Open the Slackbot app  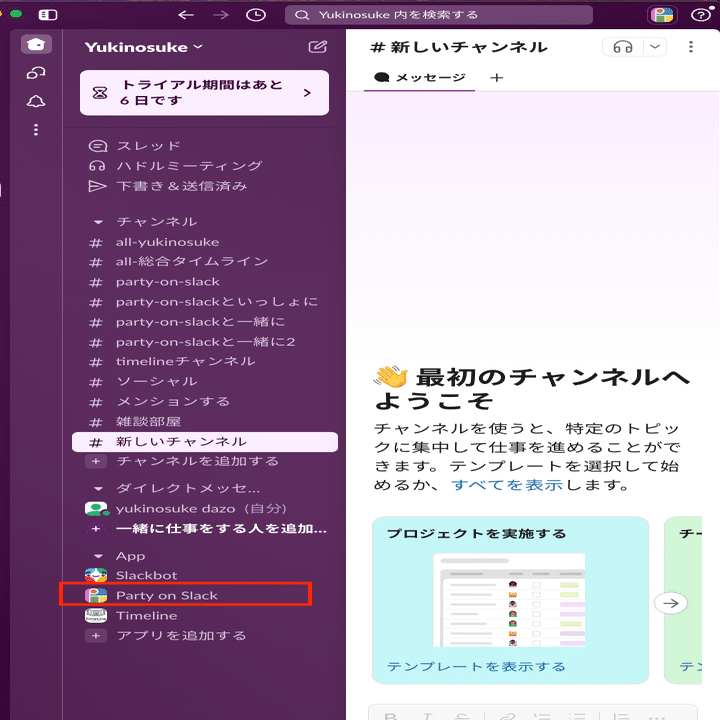205,575
